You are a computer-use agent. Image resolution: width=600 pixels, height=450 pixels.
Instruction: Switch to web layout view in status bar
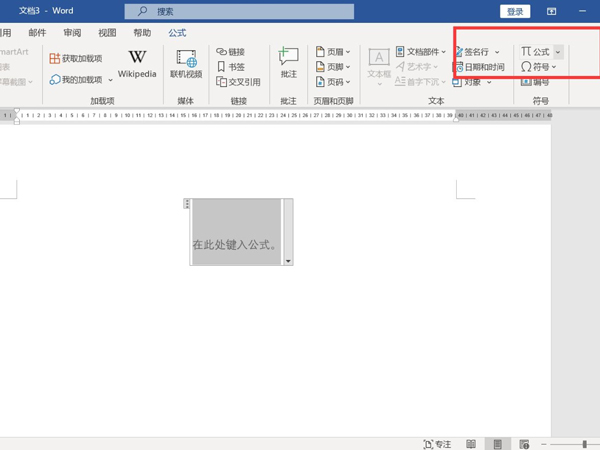522,444
